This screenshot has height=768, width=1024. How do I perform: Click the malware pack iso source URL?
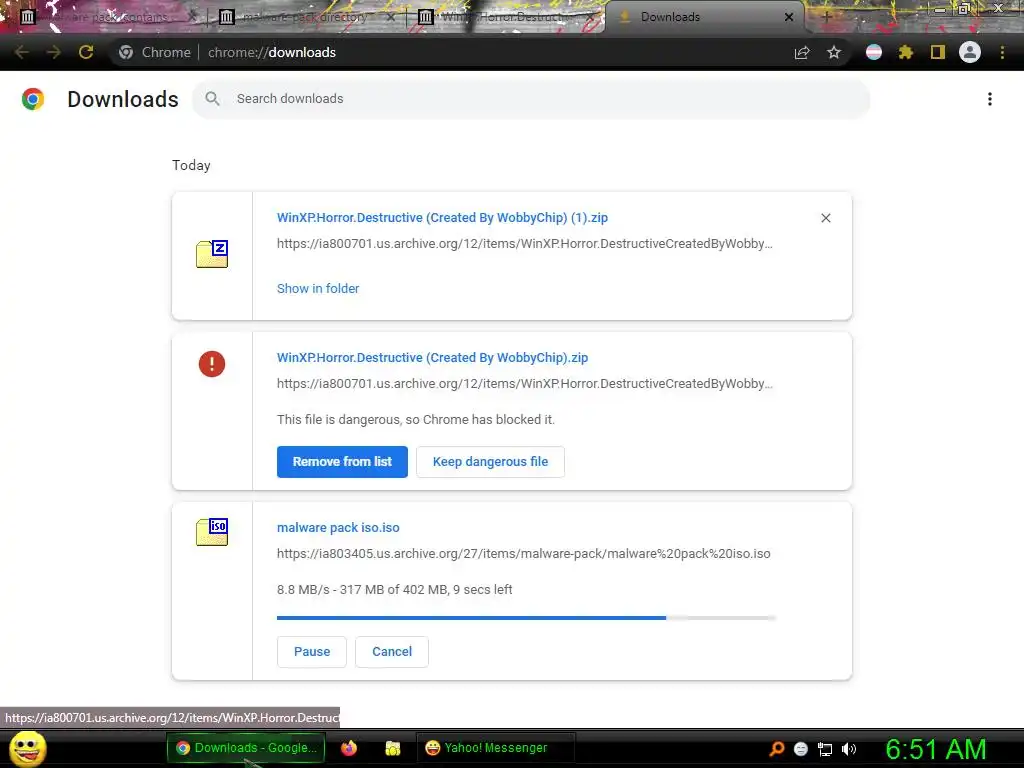tap(524, 554)
